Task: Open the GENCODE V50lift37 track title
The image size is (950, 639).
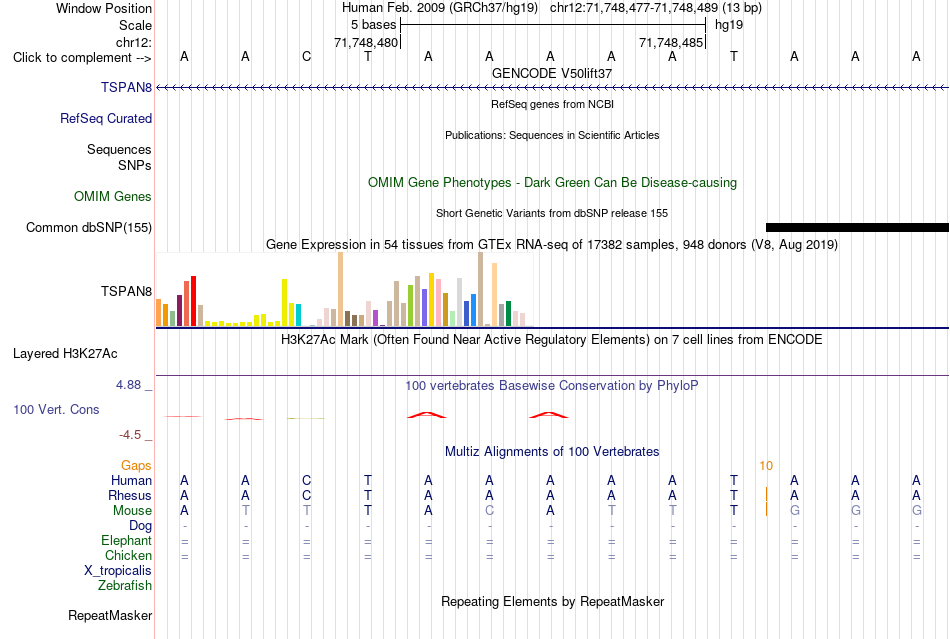Action: (552, 73)
